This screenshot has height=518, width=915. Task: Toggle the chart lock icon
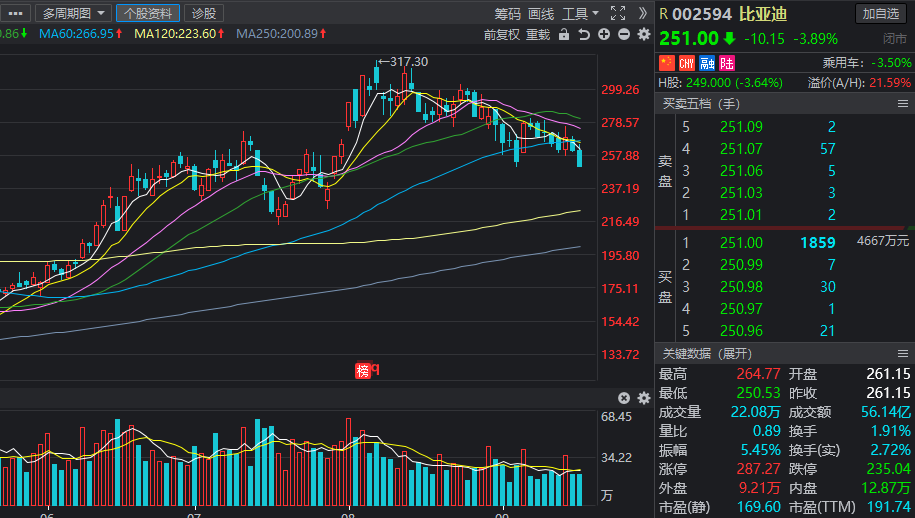(564, 34)
